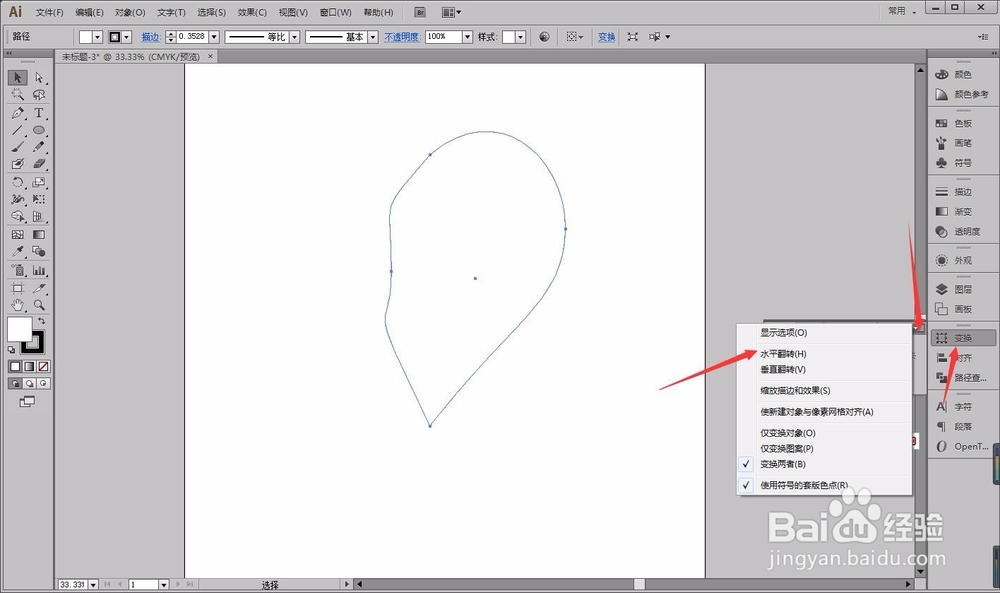Image resolution: width=1000 pixels, height=593 pixels.
Task: Select the Zoom magnifier tool
Action: click(x=39, y=305)
